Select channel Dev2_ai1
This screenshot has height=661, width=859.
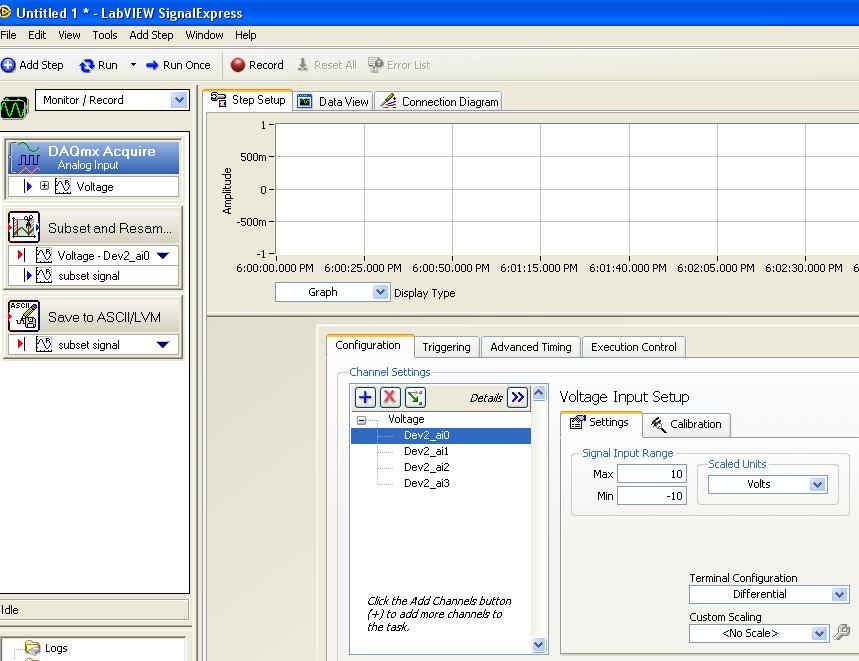[426, 451]
